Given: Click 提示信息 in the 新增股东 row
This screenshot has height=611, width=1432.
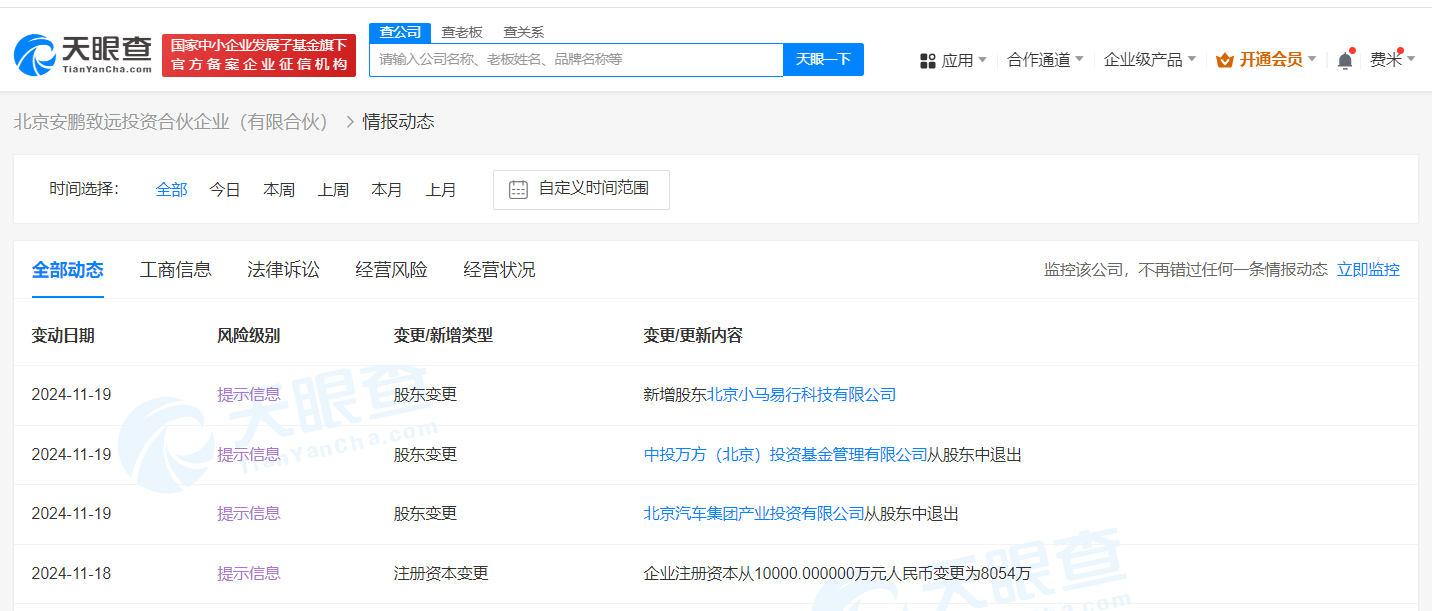Looking at the screenshot, I should (x=249, y=395).
